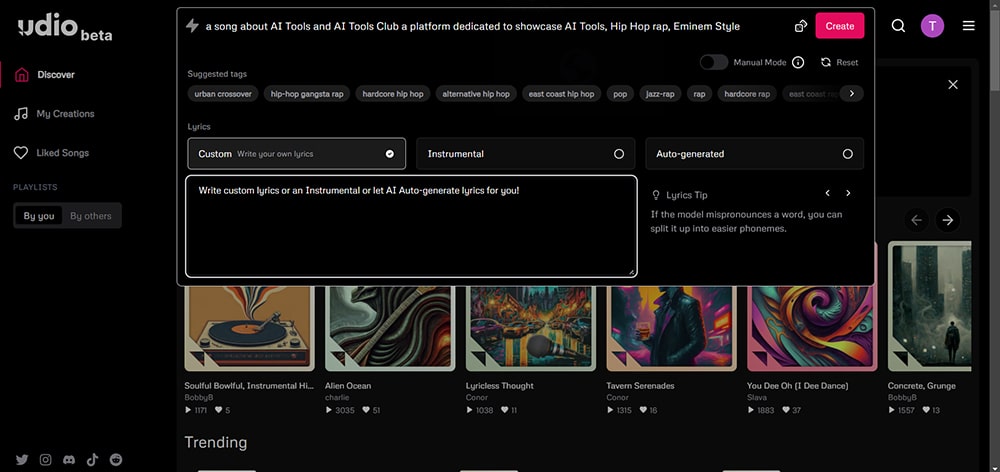Image resolution: width=1000 pixels, height=472 pixels.
Task: Click into the custom lyrics text area
Action: [x=411, y=226]
